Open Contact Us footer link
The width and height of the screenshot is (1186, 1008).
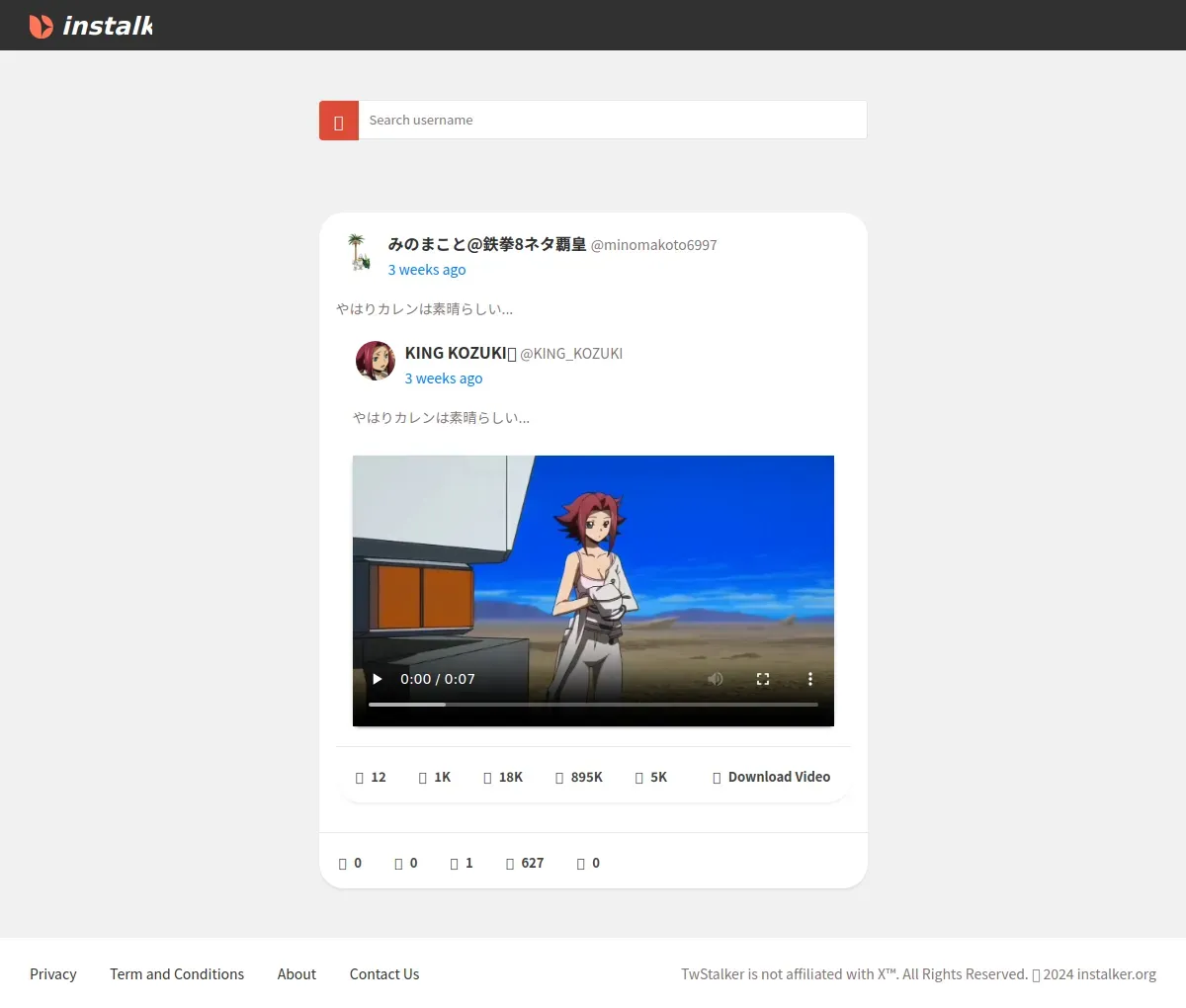tap(384, 974)
